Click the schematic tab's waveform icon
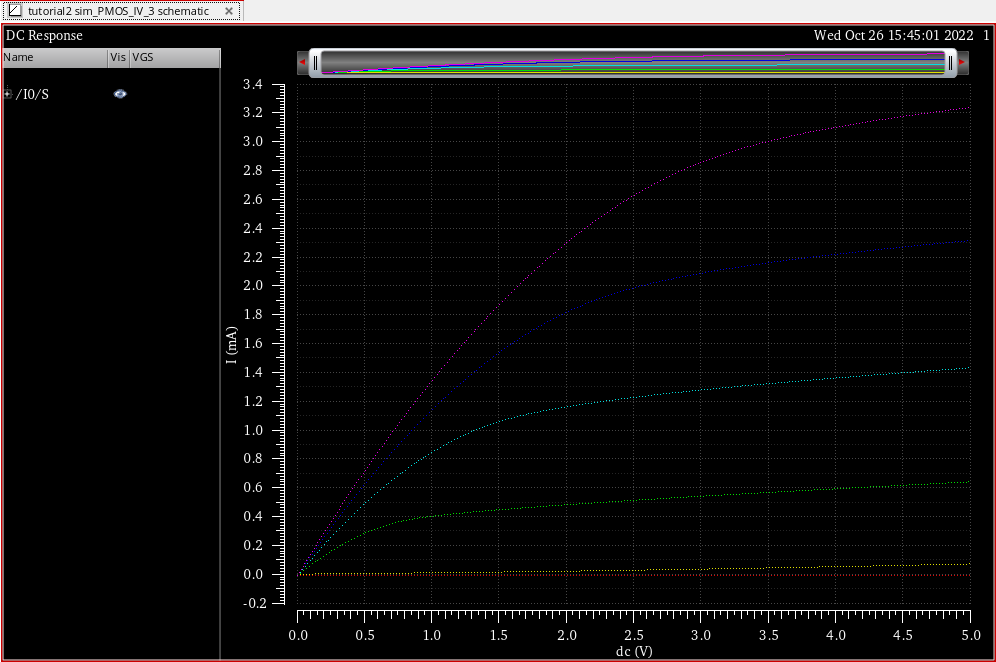This screenshot has height=662, width=996. (x=15, y=11)
